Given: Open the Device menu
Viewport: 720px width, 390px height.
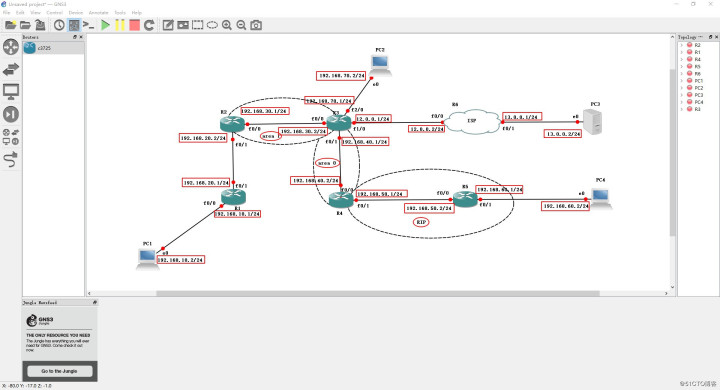Looking at the screenshot, I should click(x=76, y=12).
